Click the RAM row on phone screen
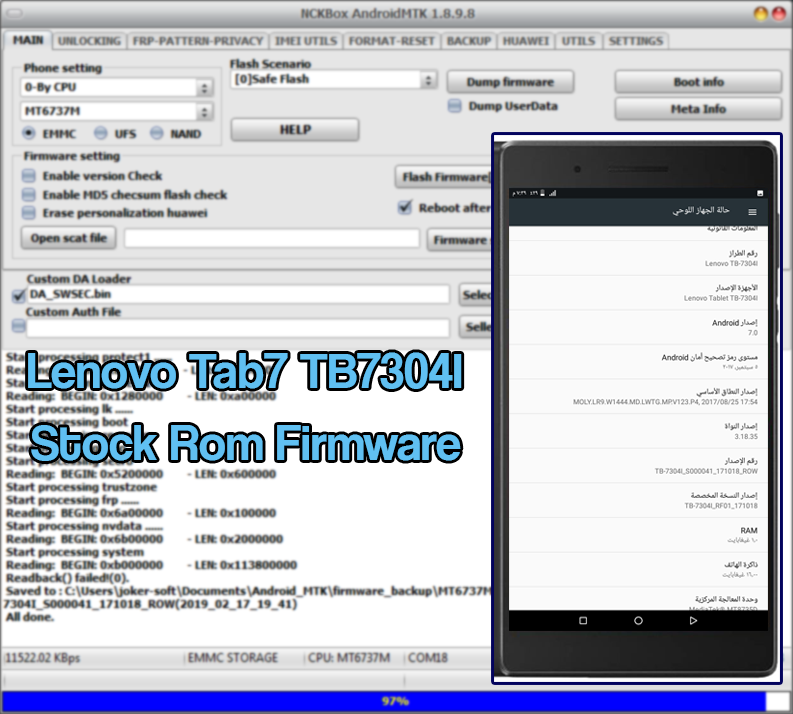Image resolution: width=793 pixels, height=714 pixels. pyautogui.click(x=638, y=535)
